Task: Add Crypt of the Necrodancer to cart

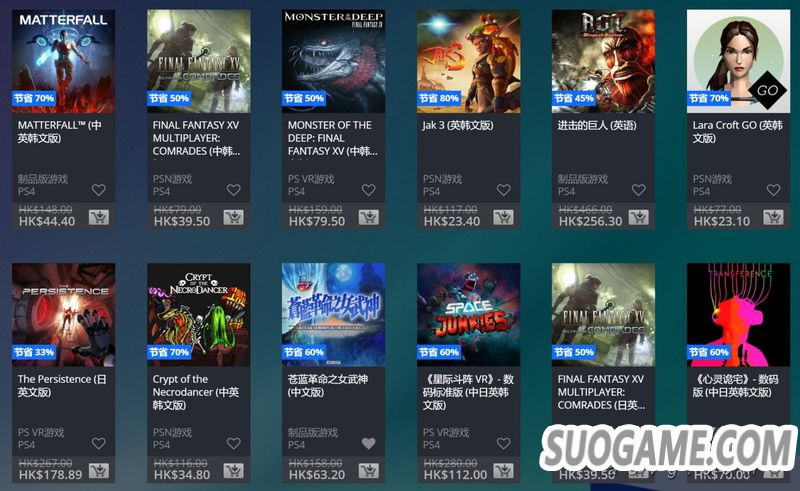Action: (233, 471)
